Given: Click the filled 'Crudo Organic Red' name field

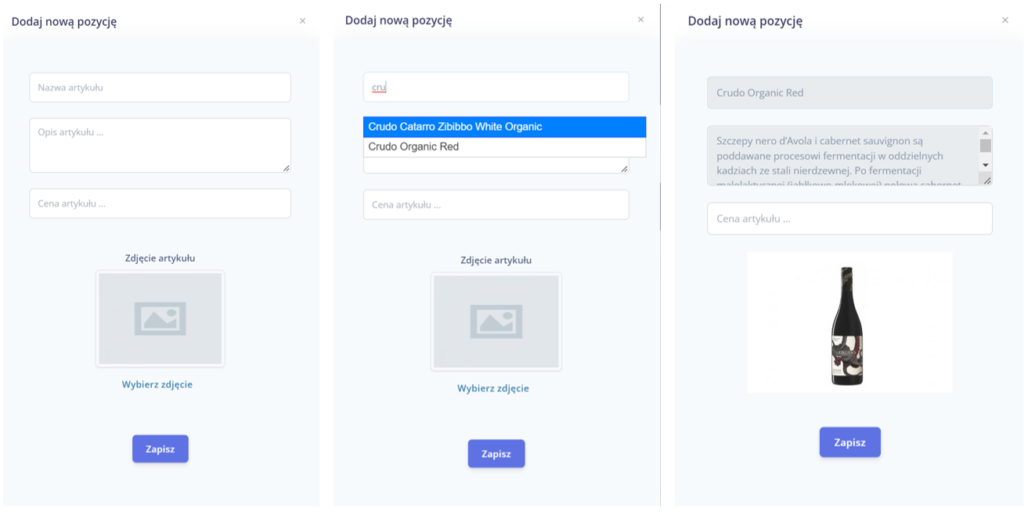Looking at the screenshot, I should (x=849, y=93).
